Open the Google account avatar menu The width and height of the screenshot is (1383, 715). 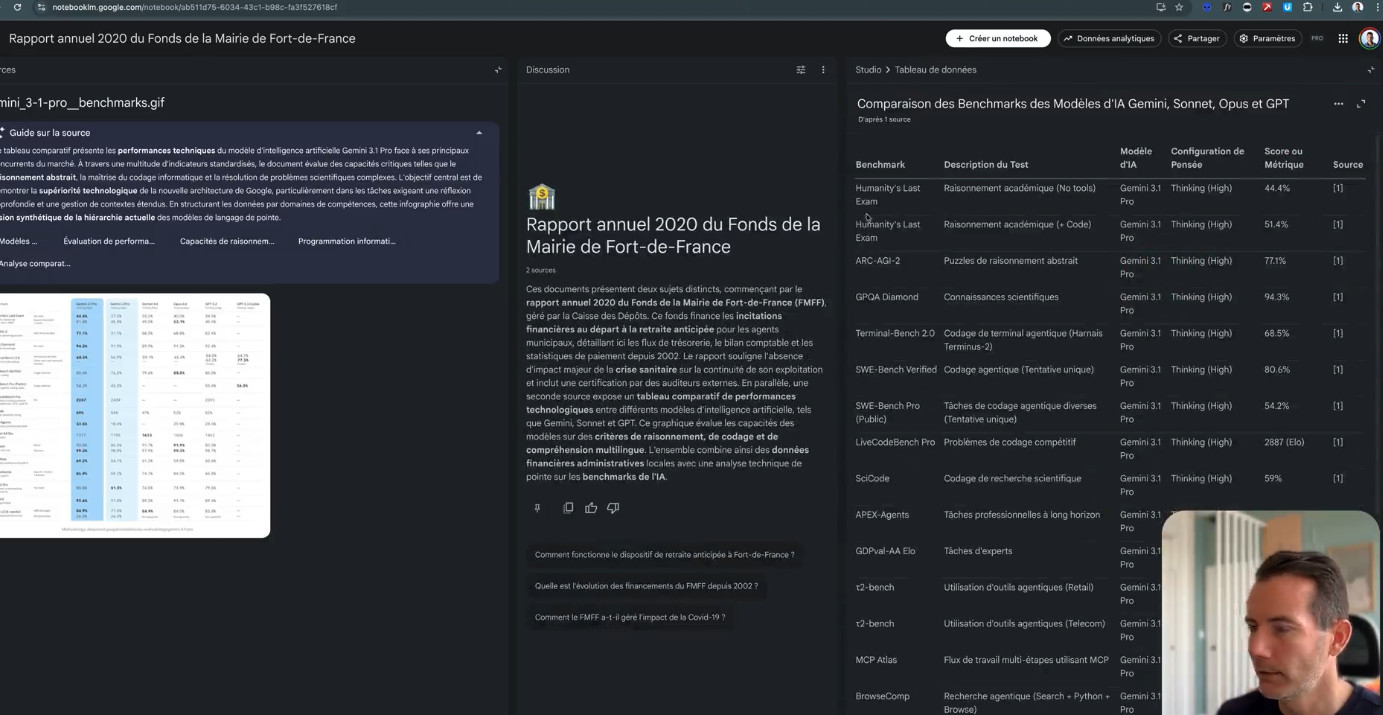1369,39
